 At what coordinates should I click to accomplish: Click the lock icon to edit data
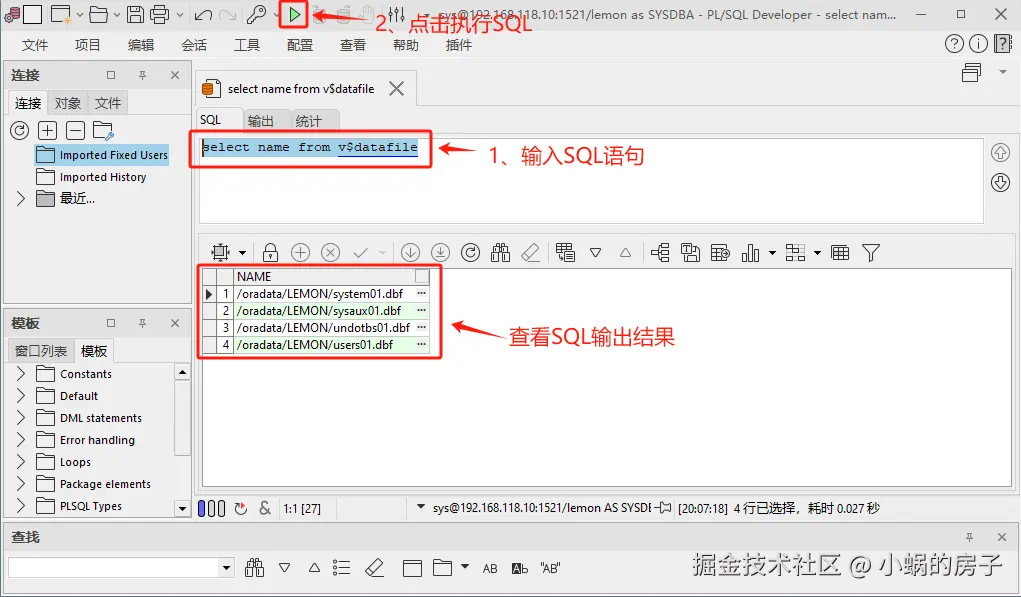pos(270,253)
